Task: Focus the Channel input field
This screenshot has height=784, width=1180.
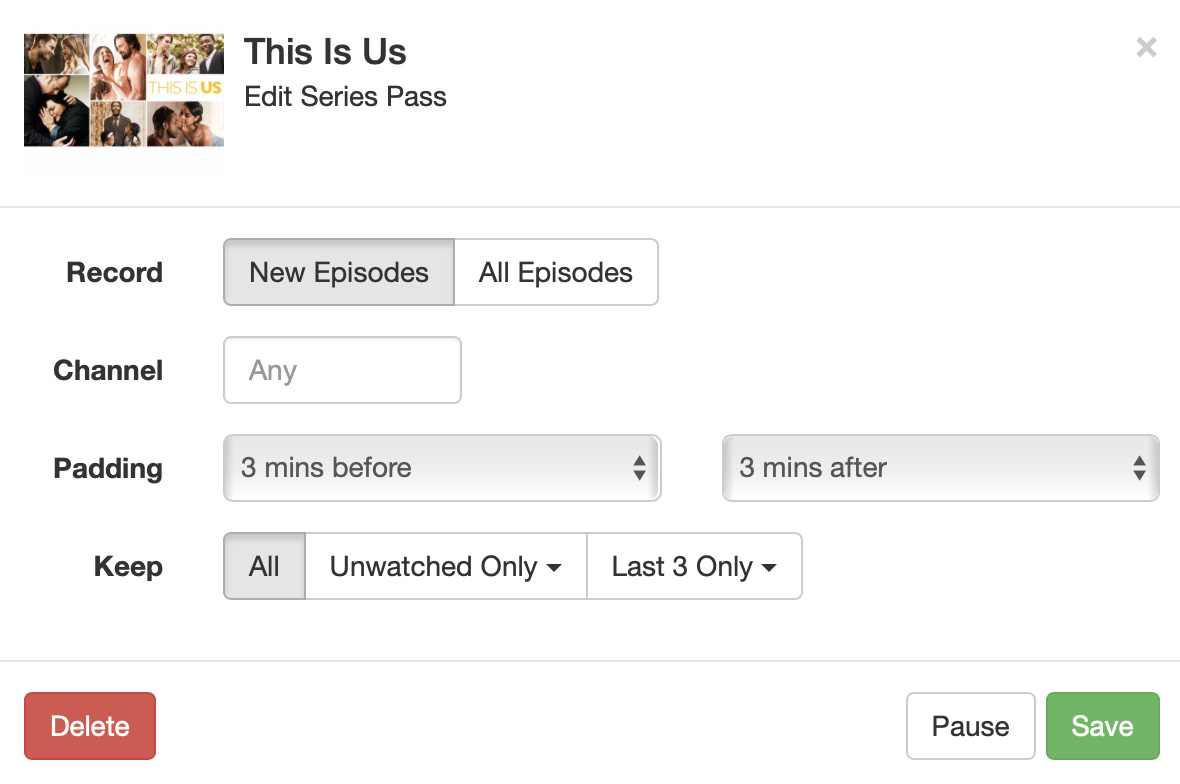Action: (x=342, y=370)
